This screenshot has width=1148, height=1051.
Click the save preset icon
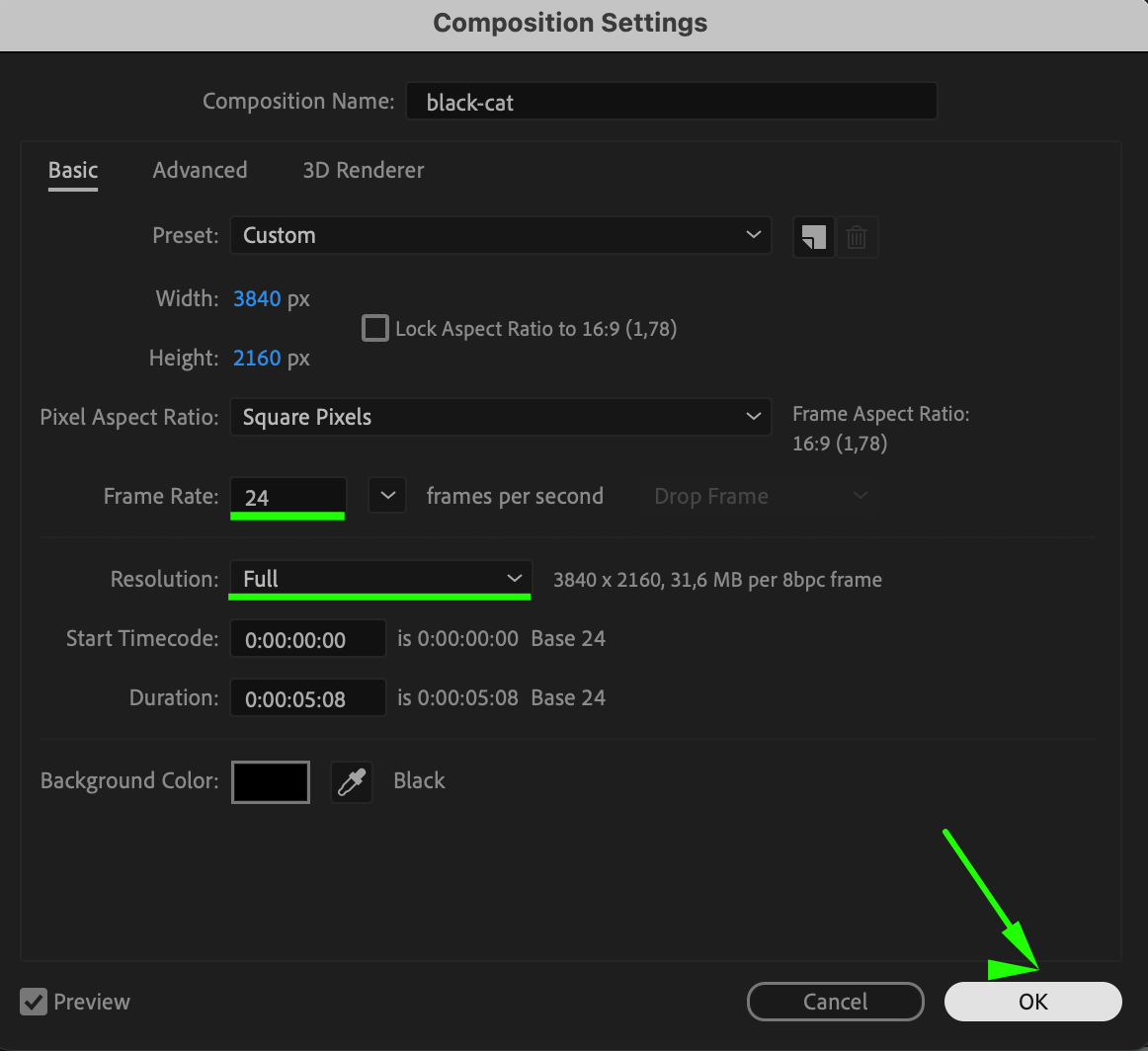tap(813, 237)
